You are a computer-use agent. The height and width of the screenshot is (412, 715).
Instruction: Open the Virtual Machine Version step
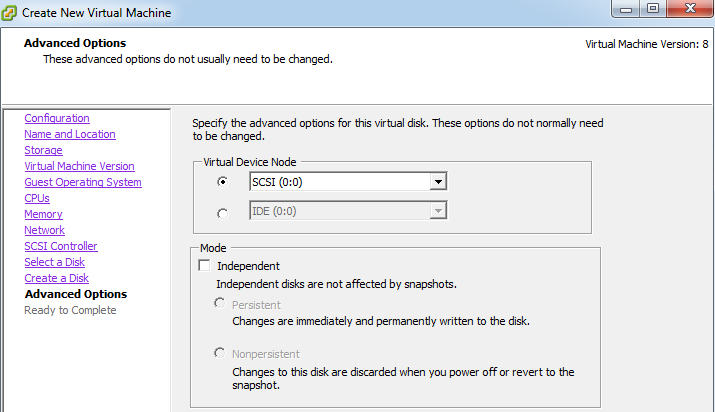pos(79,166)
